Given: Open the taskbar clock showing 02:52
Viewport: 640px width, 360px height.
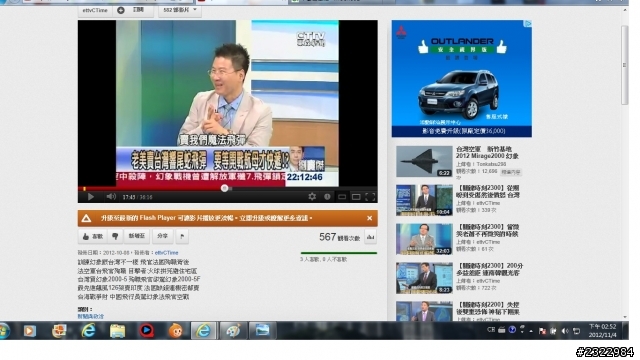Looking at the screenshot, I should click(602, 331).
